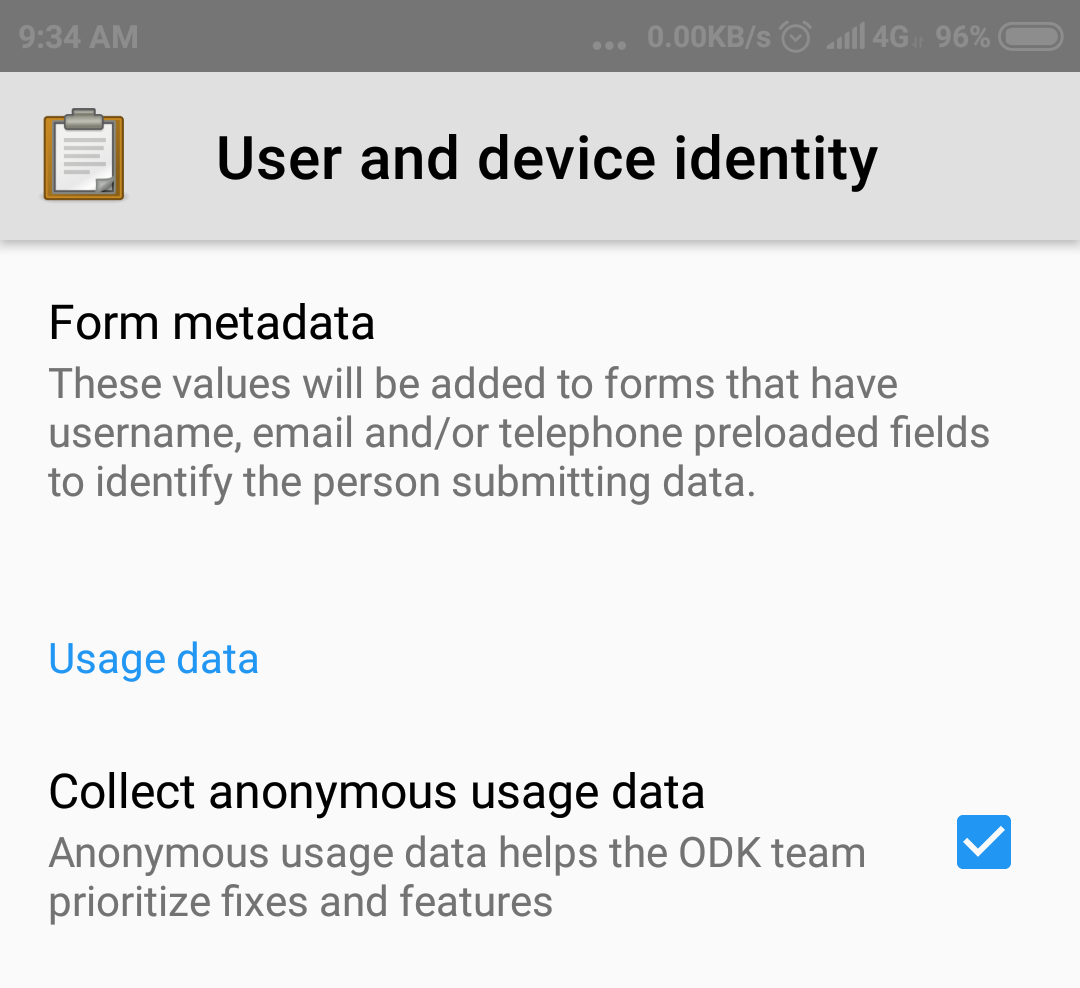Disable the Collect anonymous usage data checkbox
1080x988 pixels.
coord(983,842)
